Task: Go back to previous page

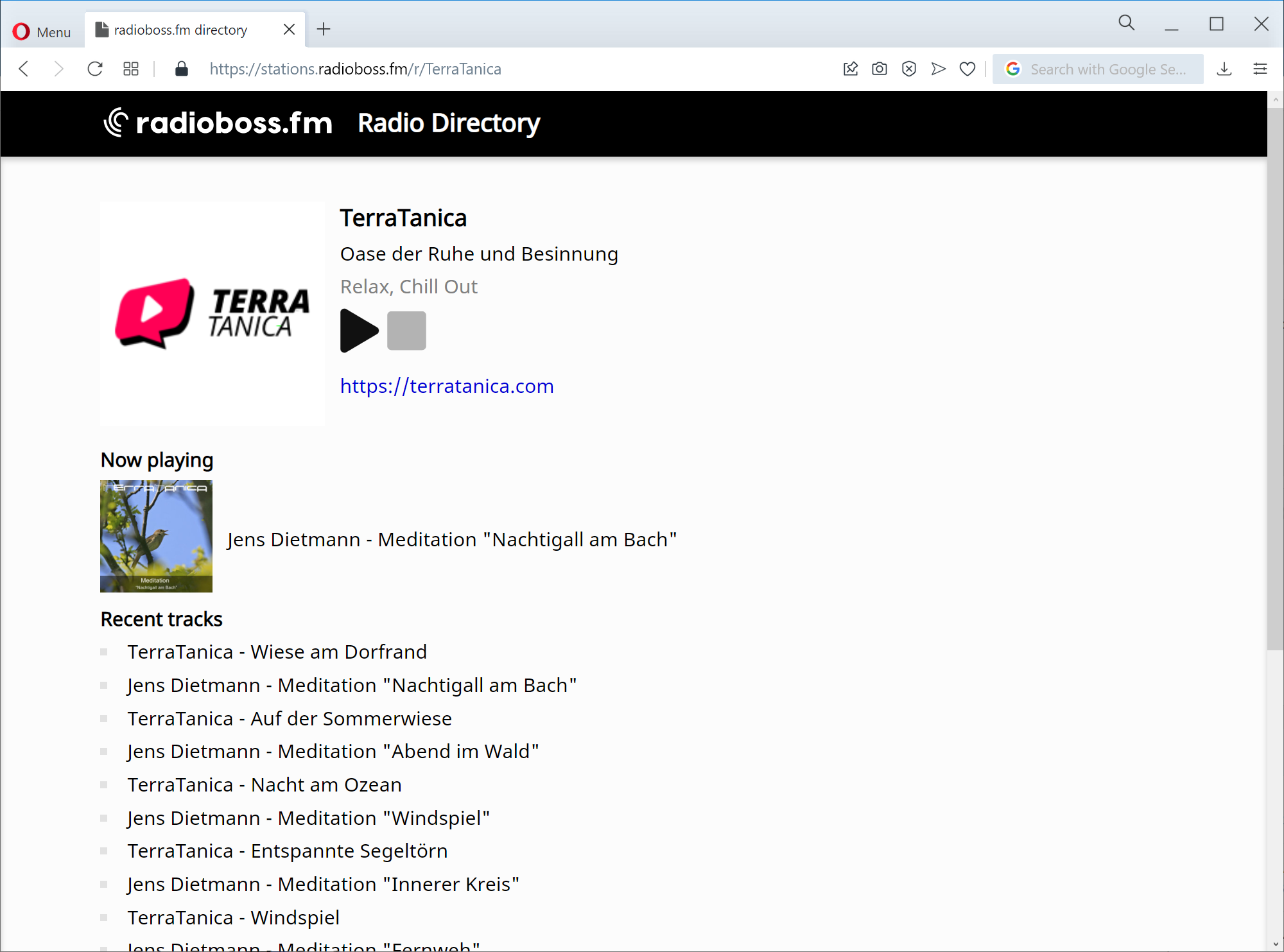Action: [24, 69]
